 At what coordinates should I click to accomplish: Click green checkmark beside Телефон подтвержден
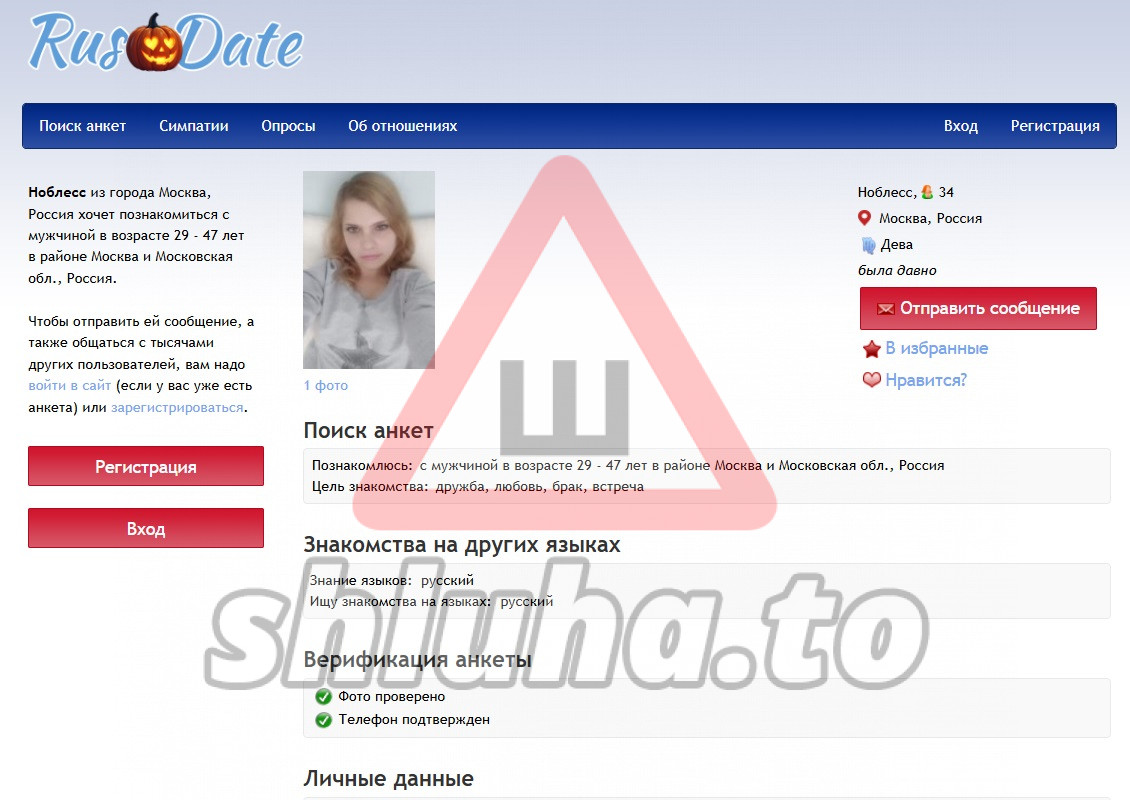click(x=323, y=719)
